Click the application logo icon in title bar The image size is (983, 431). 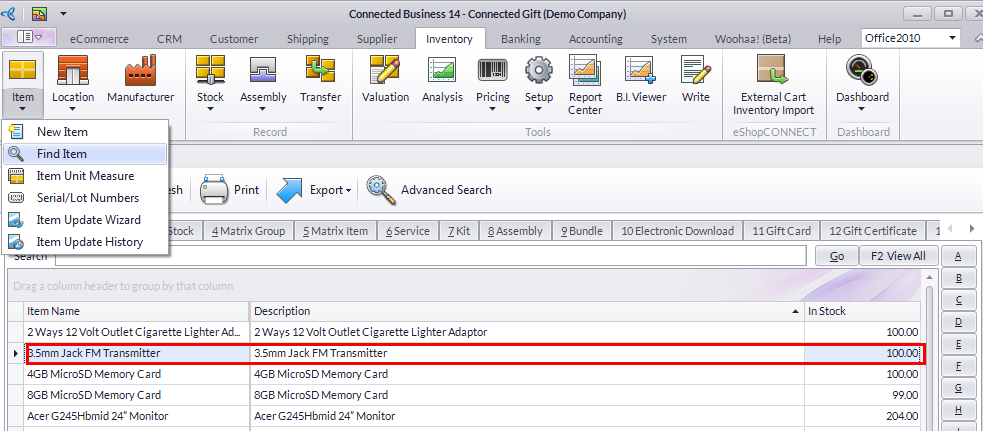(x=9, y=13)
